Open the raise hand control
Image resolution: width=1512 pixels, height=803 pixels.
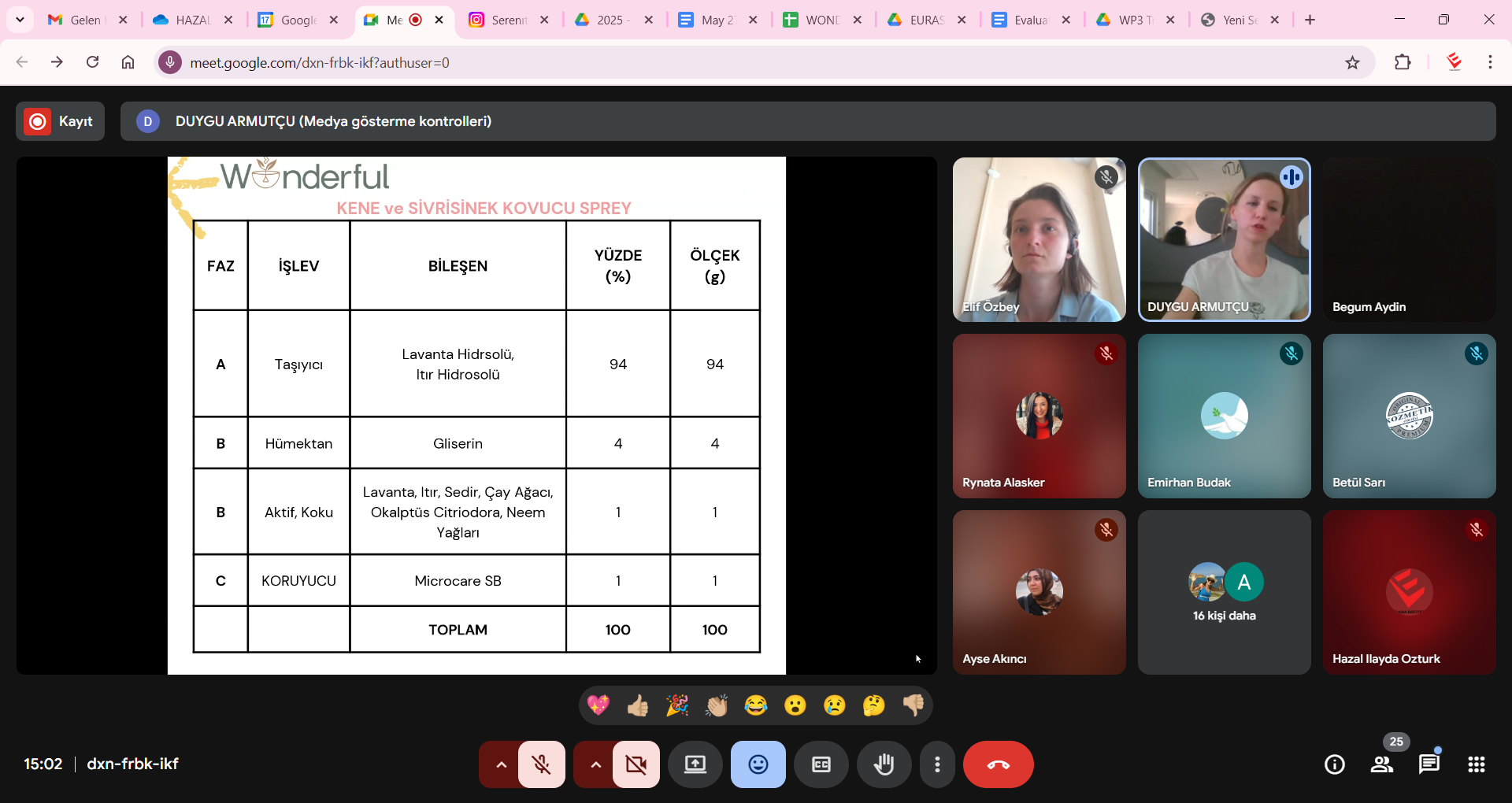884,764
